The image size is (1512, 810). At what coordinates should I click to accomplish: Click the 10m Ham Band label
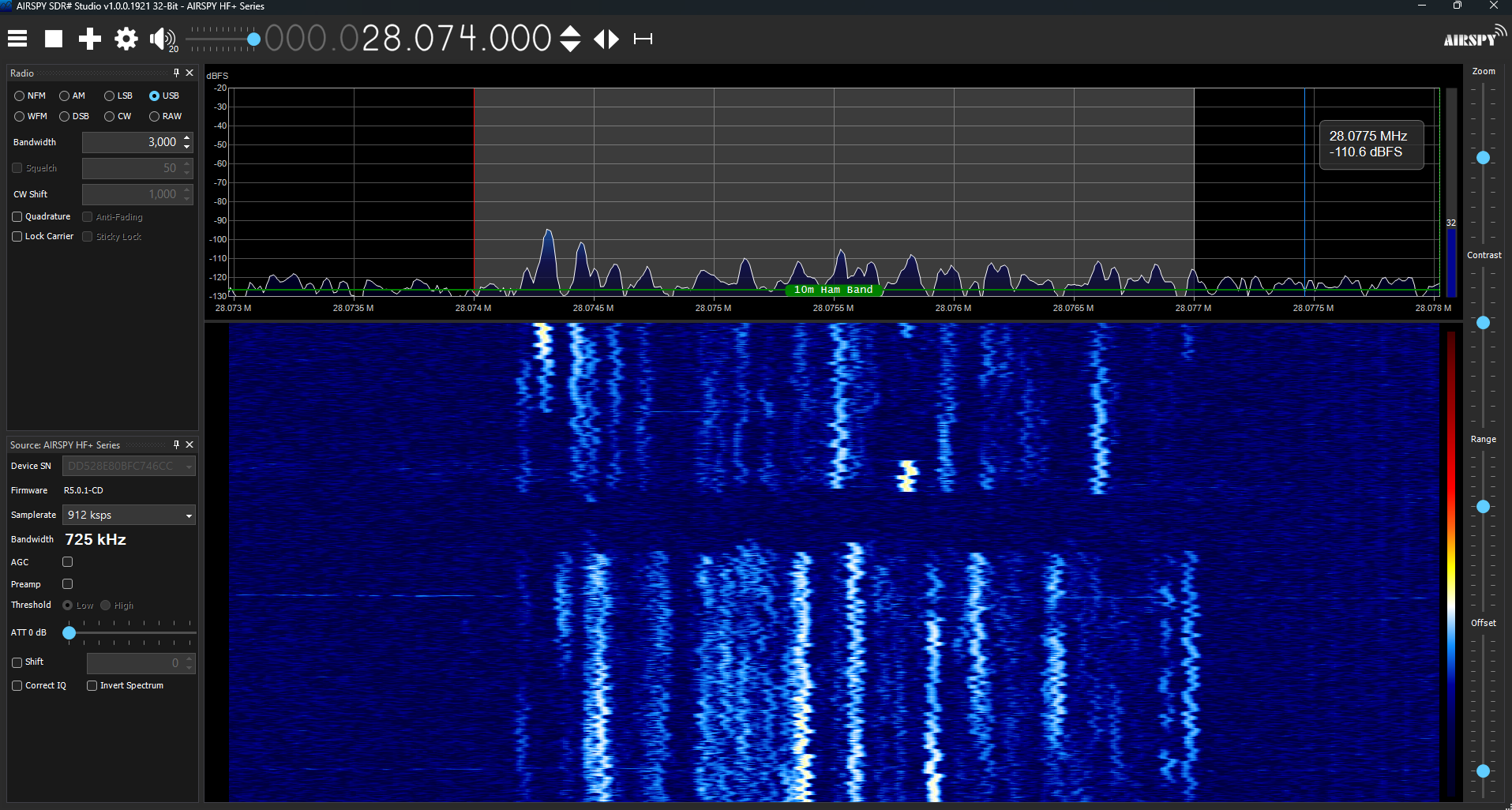tap(833, 290)
